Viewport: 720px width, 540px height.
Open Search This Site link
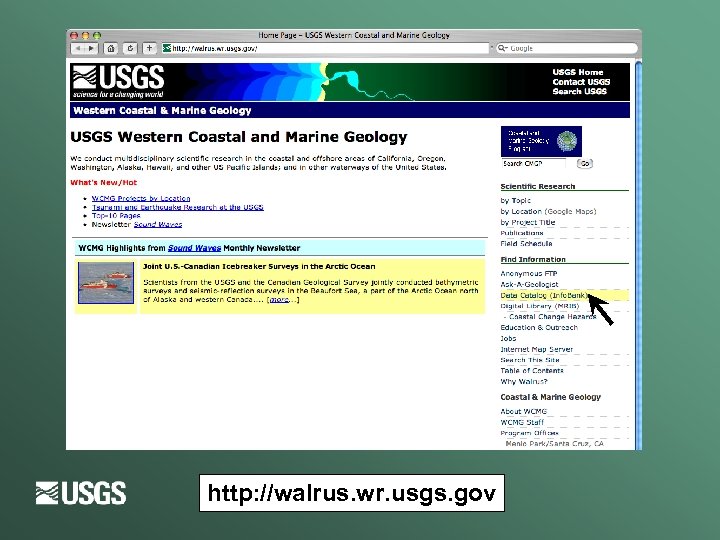529,360
